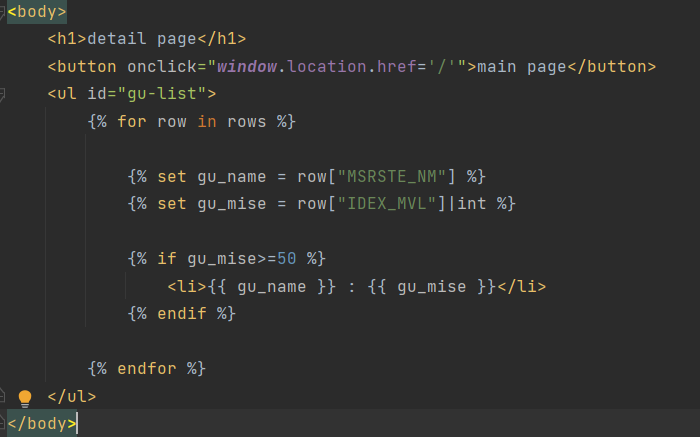Screen dimensions: 700x437
Task: Click the 'window' keyword in onclick
Action: (x=247, y=67)
